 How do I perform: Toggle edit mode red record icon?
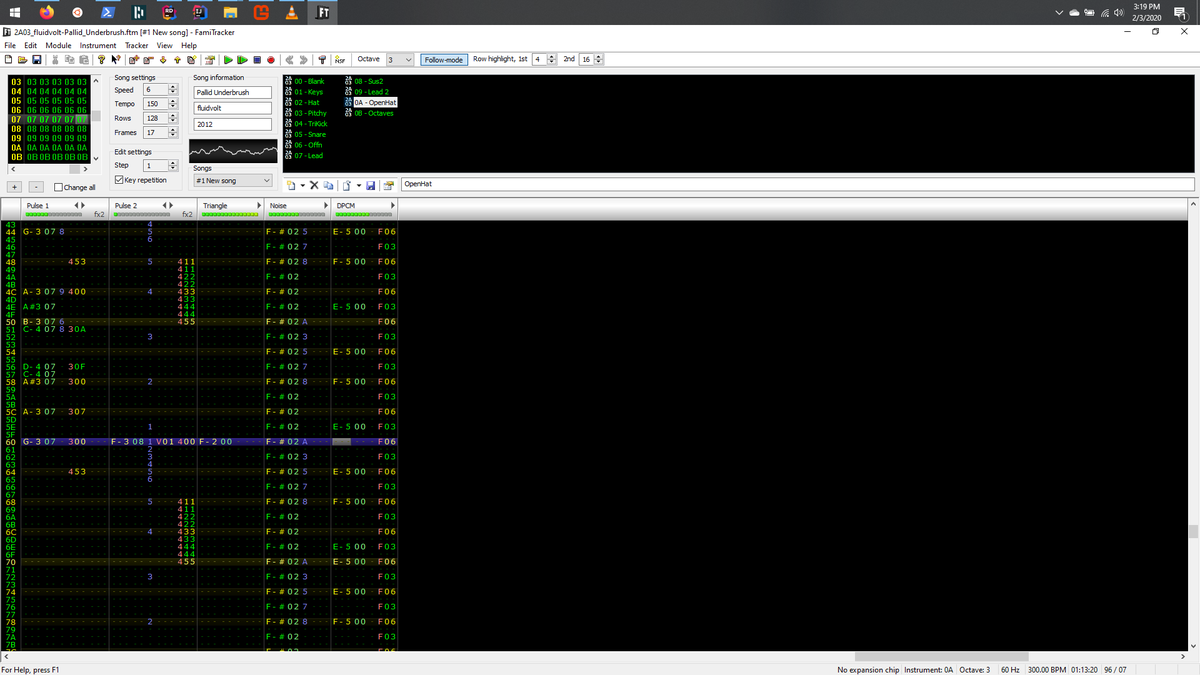pos(271,60)
